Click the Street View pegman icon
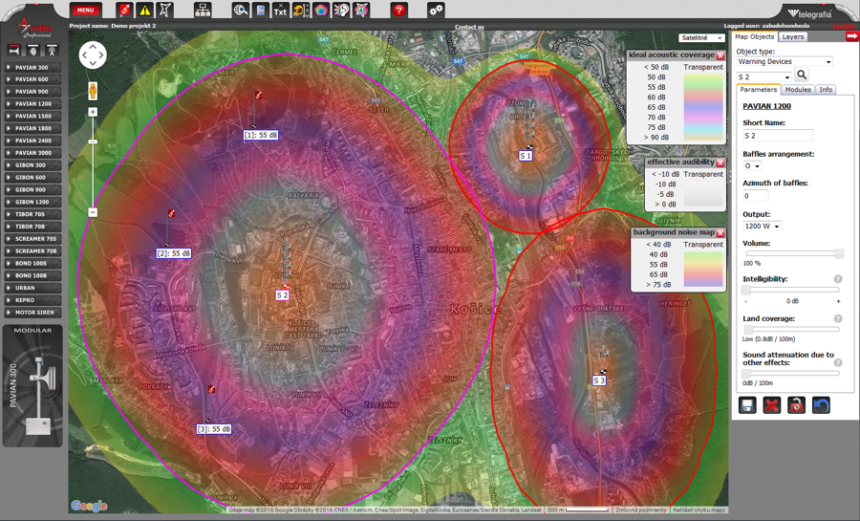 click(93, 90)
